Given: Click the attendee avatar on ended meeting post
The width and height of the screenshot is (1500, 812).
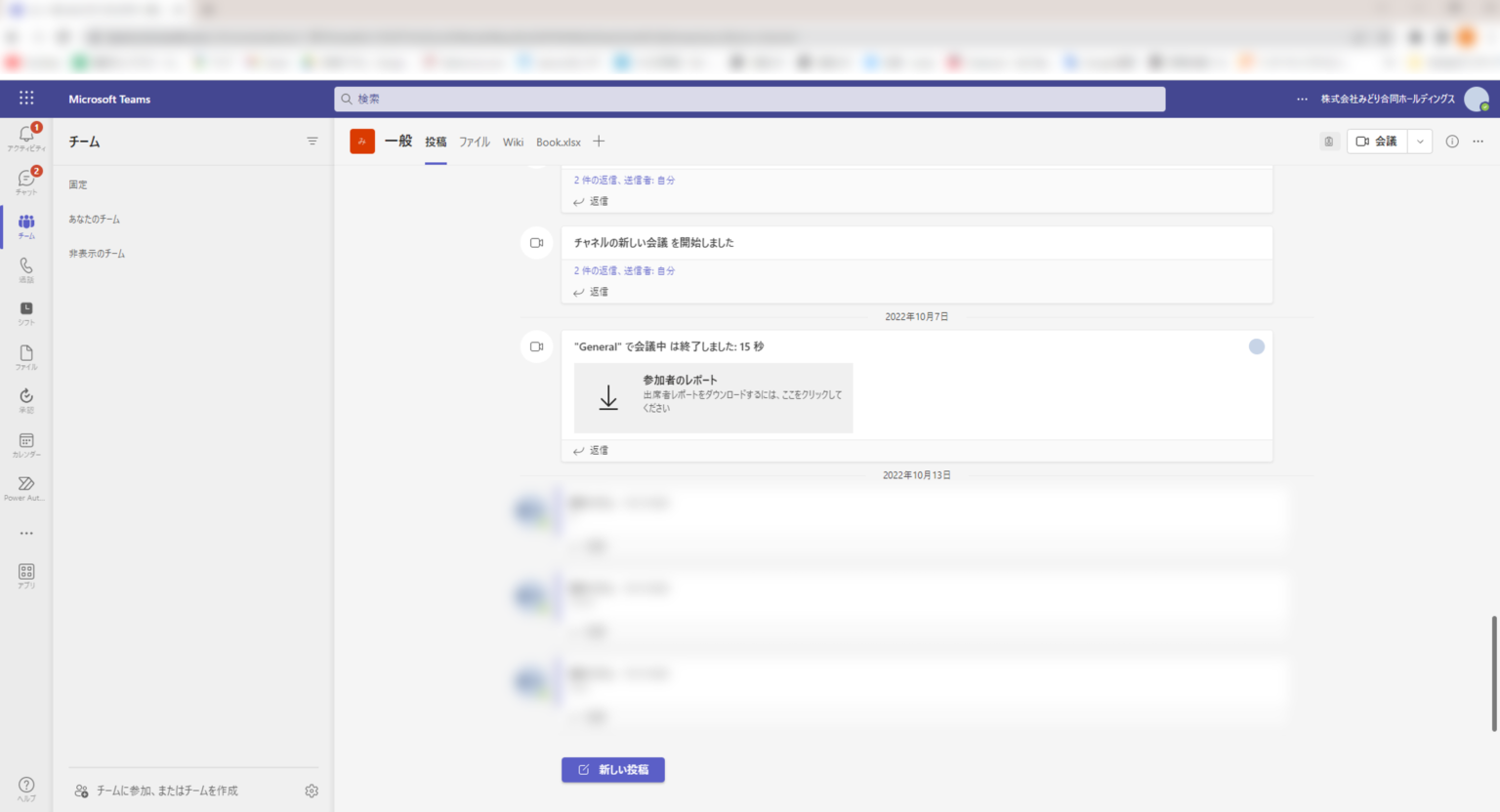Looking at the screenshot, I should (1257, 346).
